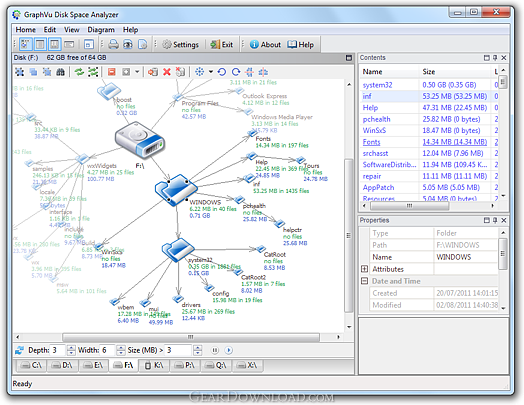Viewport: 524px width, 405px height.
Task: Click the third selection icon in the diagram toolbar
Action: pyautogui.click(x=47, y=72)
